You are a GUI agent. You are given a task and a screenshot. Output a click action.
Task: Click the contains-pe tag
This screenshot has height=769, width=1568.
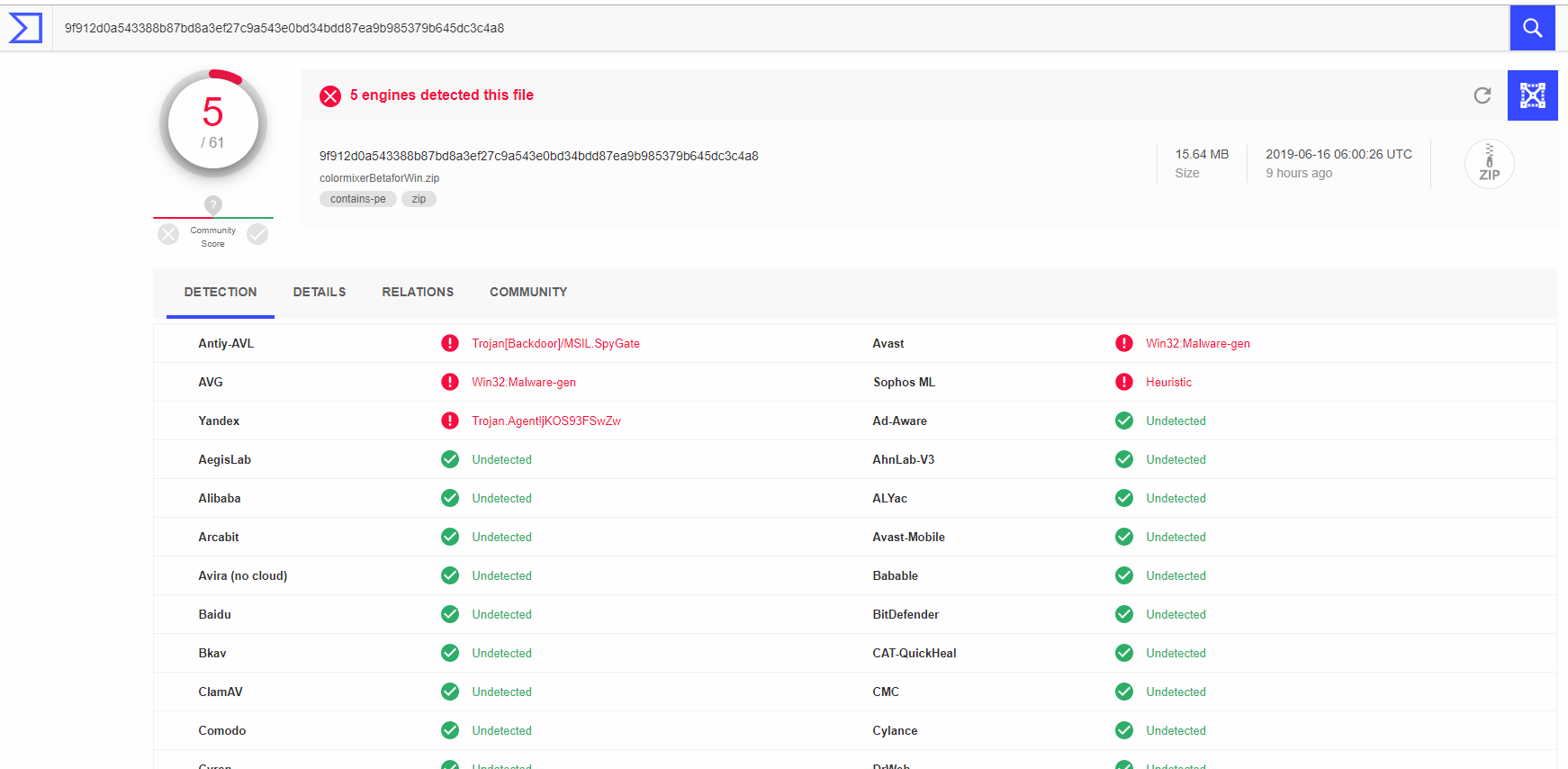pos(357,199)
